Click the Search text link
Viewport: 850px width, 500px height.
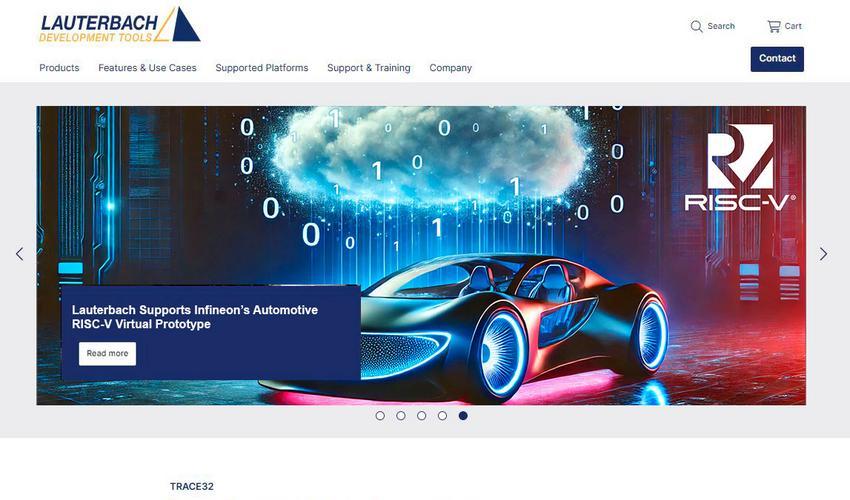coord(721,26)
